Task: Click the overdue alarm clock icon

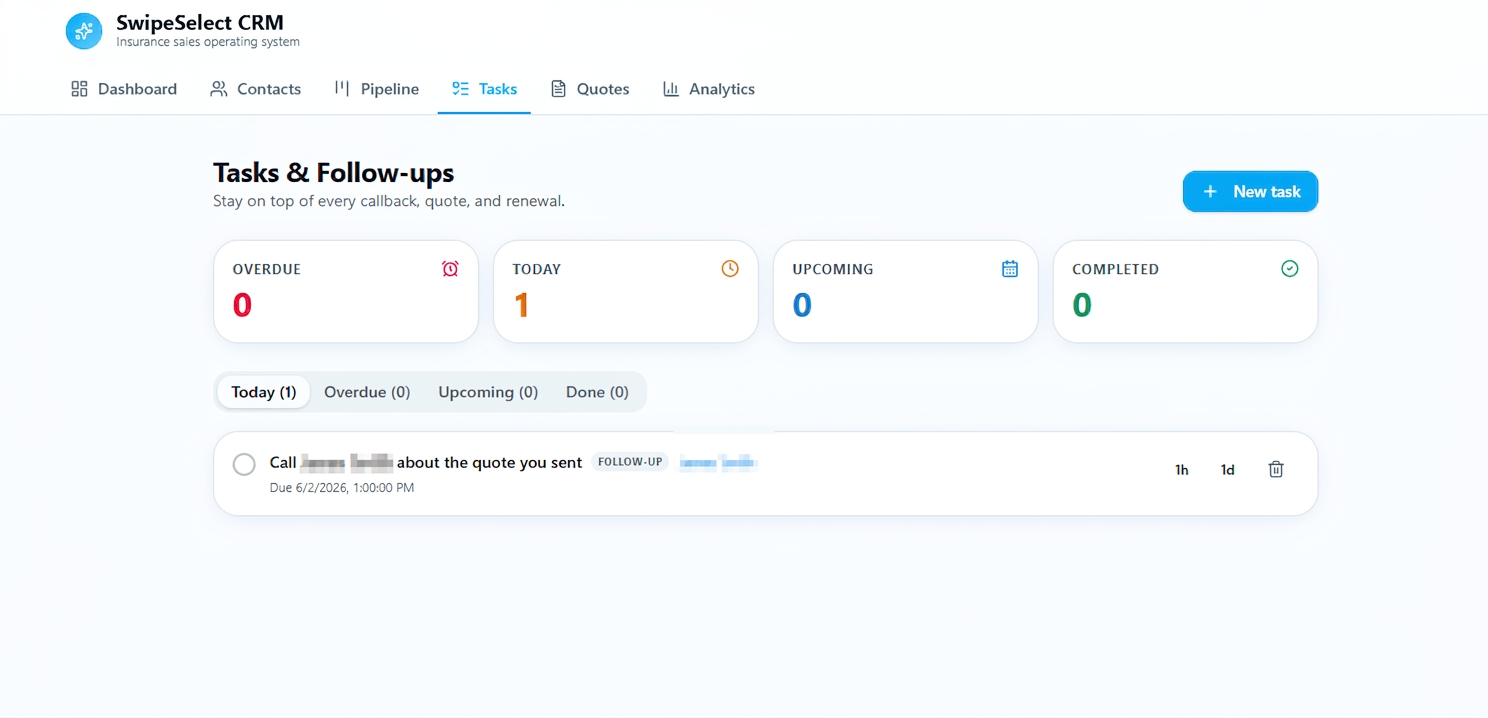Action: click(x=450, y=269)
